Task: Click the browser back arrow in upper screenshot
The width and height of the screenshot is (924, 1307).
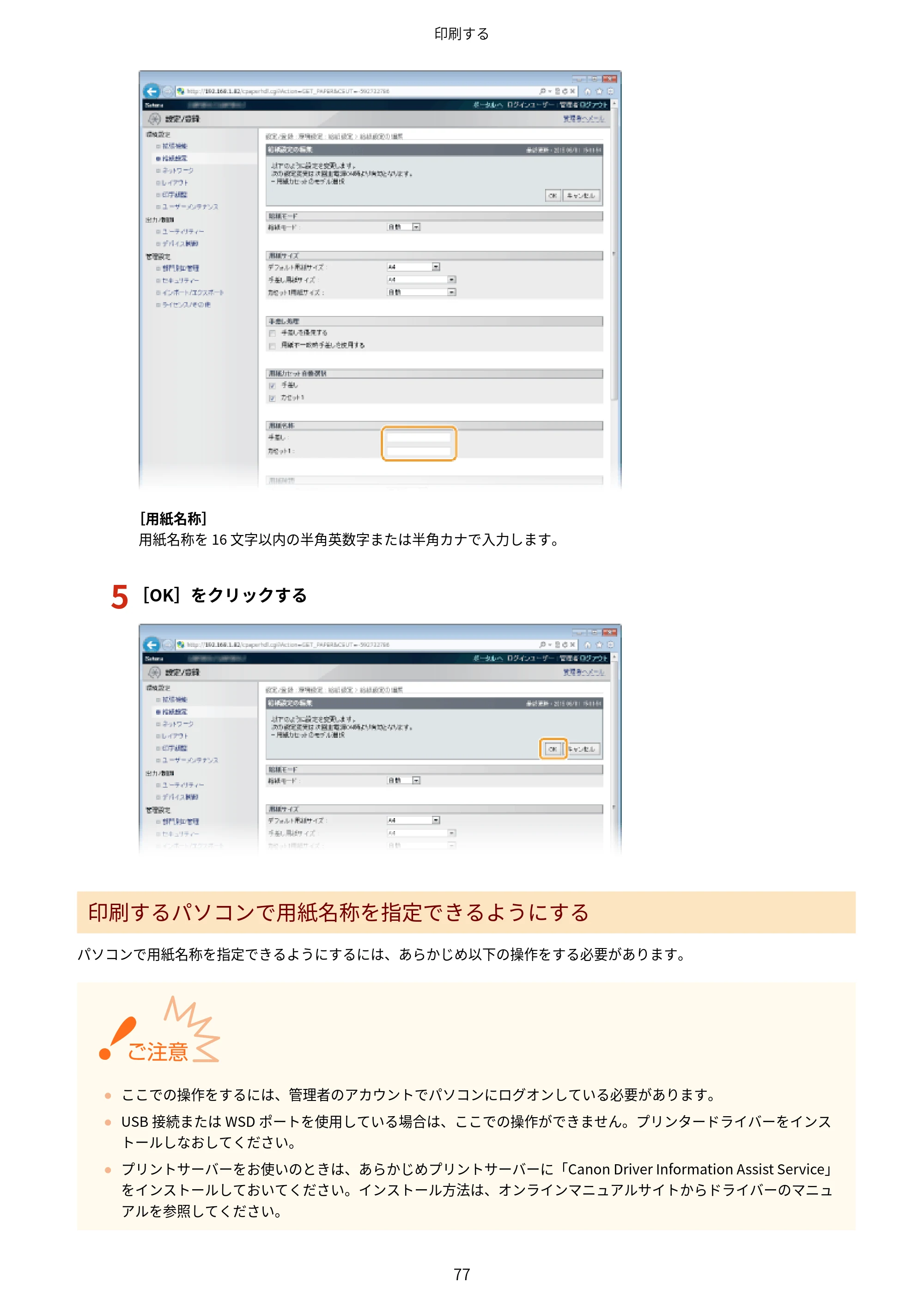Action: [x=152, y=91]
